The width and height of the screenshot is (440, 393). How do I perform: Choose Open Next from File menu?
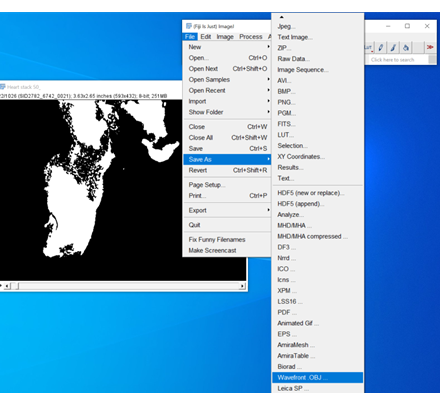coord(227,69)
